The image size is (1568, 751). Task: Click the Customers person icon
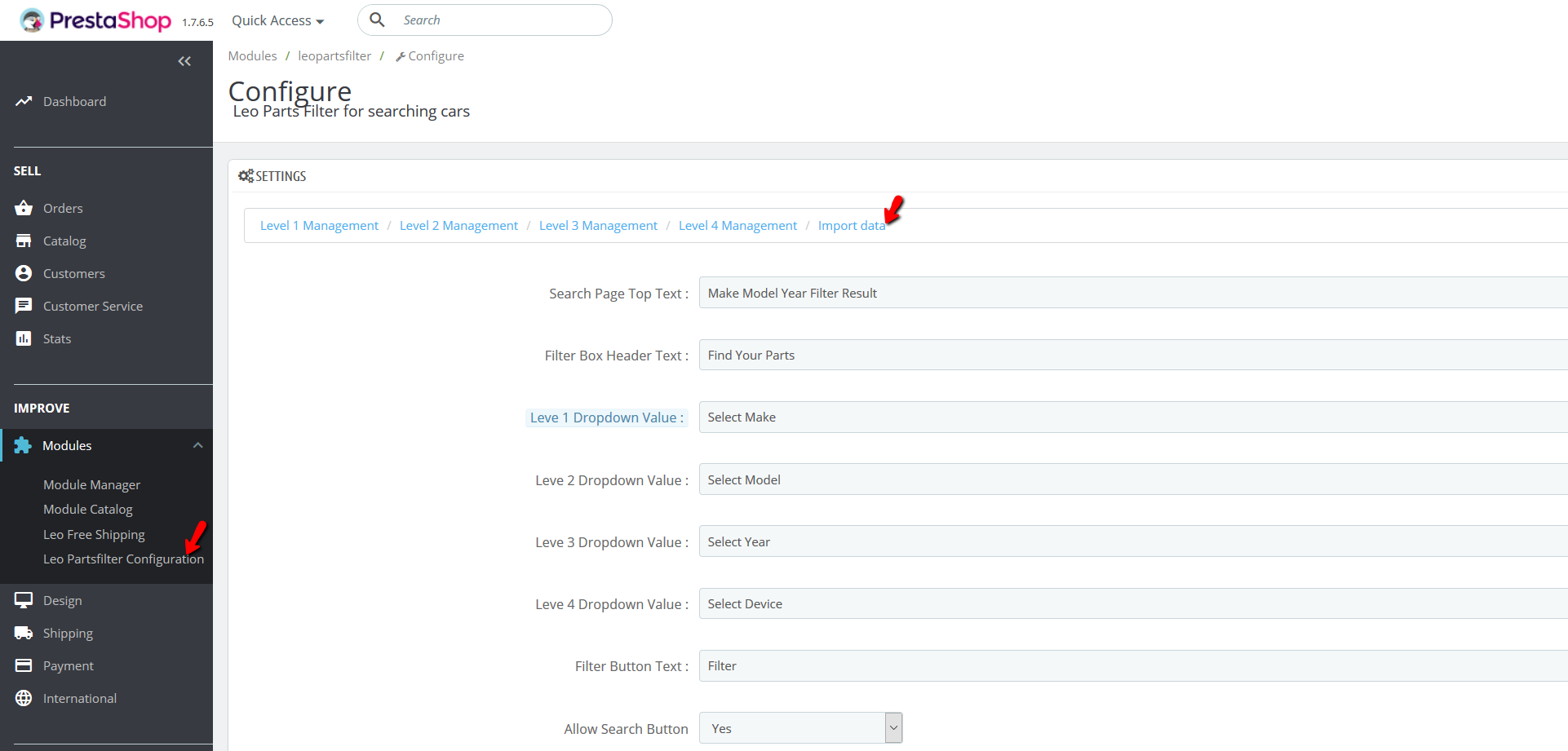24,273
